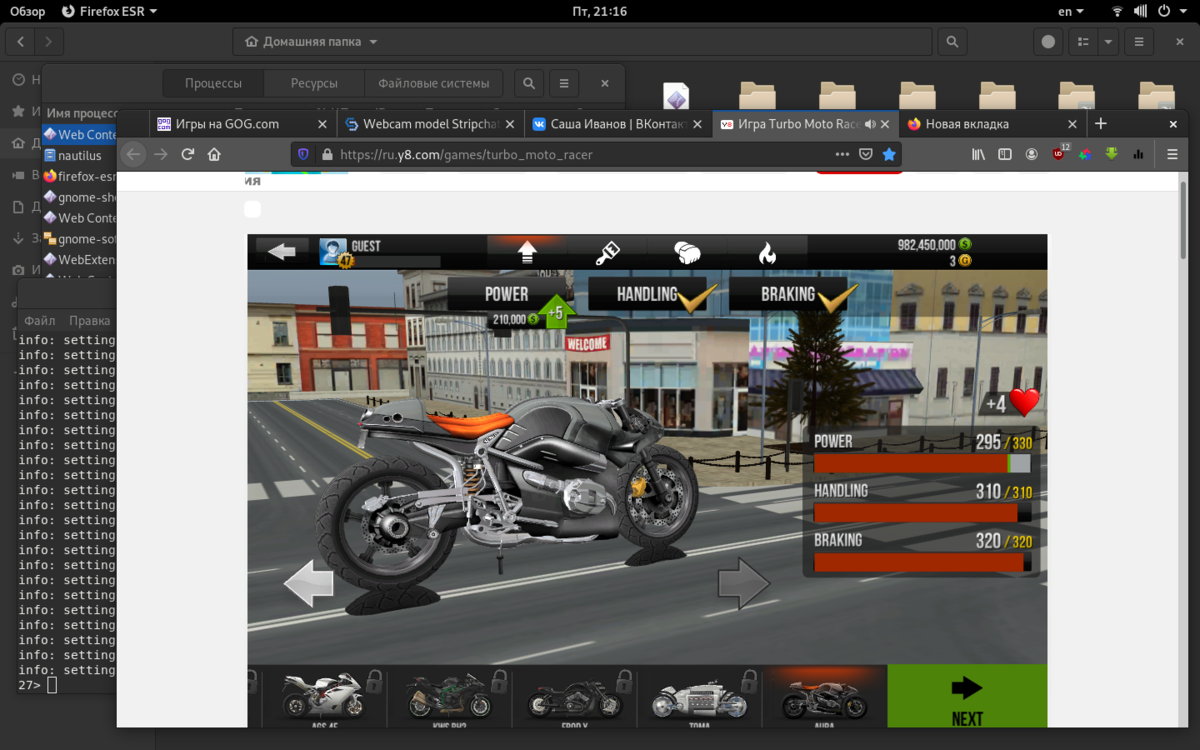Click the search button in Files window
The width and height of the screenshot is (1200, 750).
tap(952, 42)
